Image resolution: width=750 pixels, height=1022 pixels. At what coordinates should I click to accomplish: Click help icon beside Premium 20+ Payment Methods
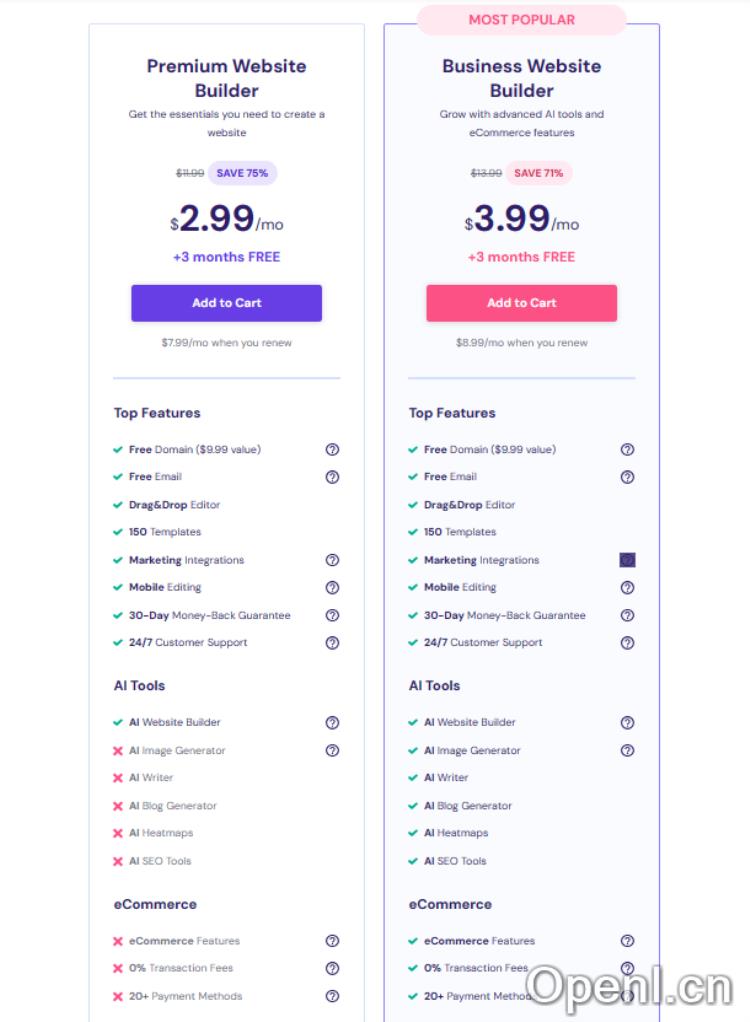click(332, 996)
